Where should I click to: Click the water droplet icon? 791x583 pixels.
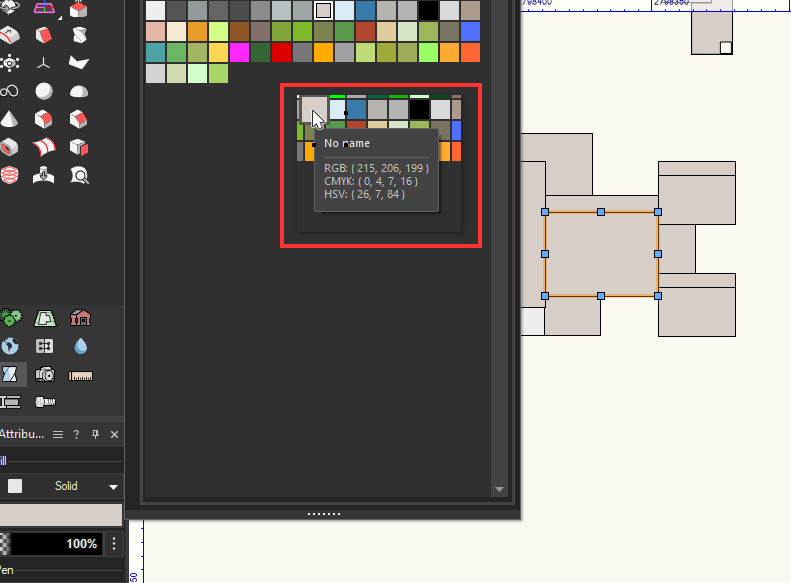(81, 346)
